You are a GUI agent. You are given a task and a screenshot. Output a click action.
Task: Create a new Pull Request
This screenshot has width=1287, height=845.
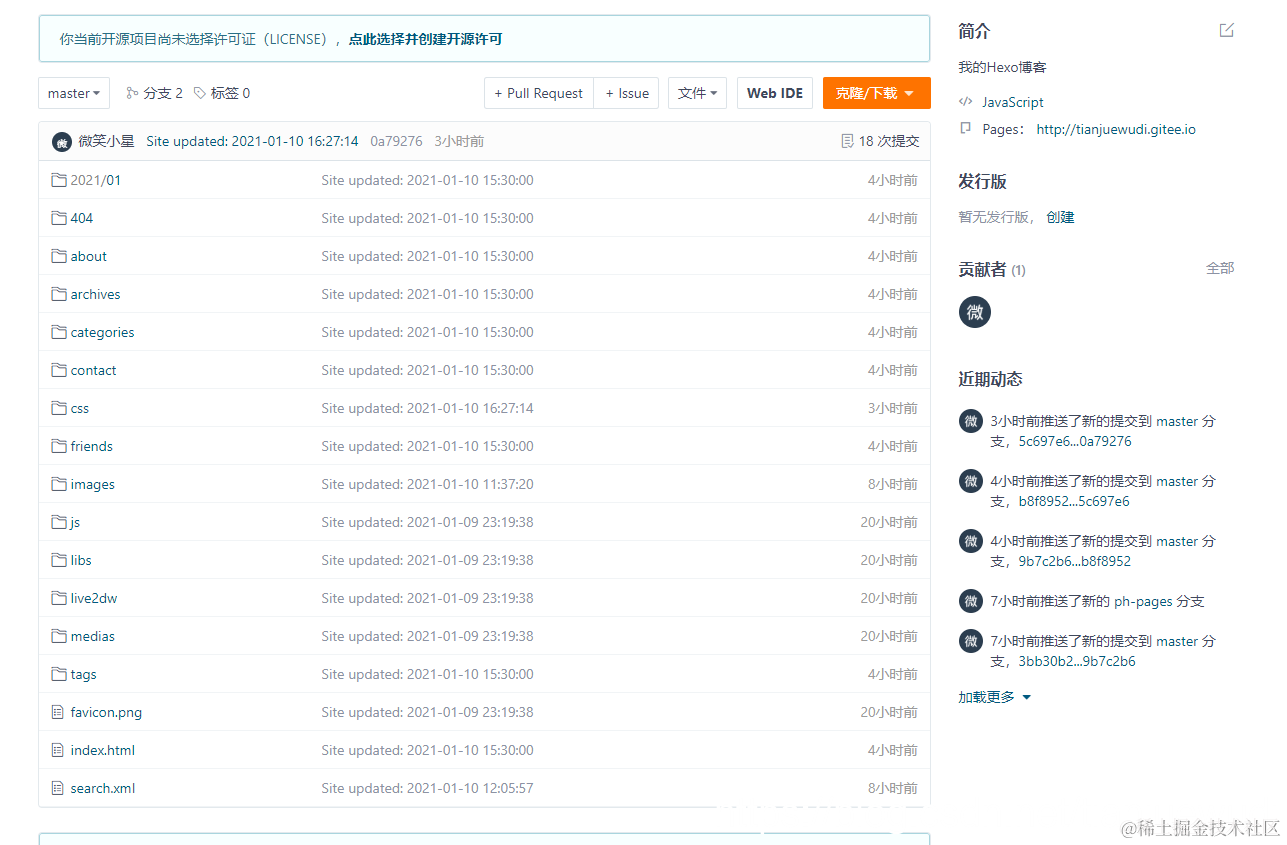coord(539,93)
